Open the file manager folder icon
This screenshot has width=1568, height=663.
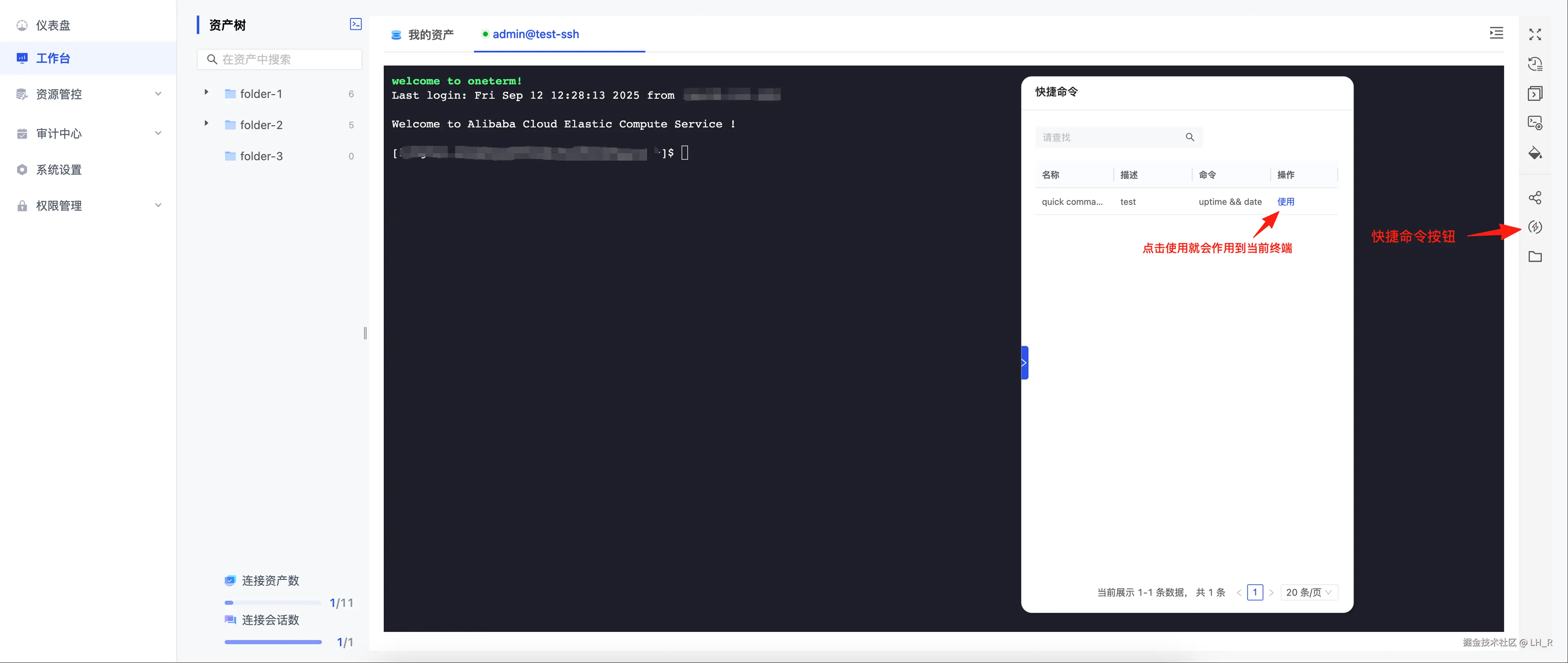point(1535,257)
